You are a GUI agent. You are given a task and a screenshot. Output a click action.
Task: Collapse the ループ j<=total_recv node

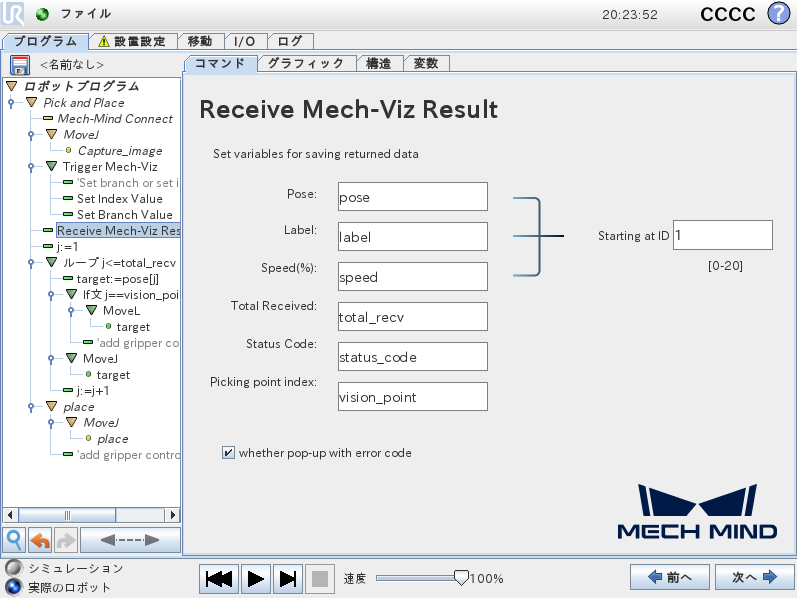tap(51, 262)
